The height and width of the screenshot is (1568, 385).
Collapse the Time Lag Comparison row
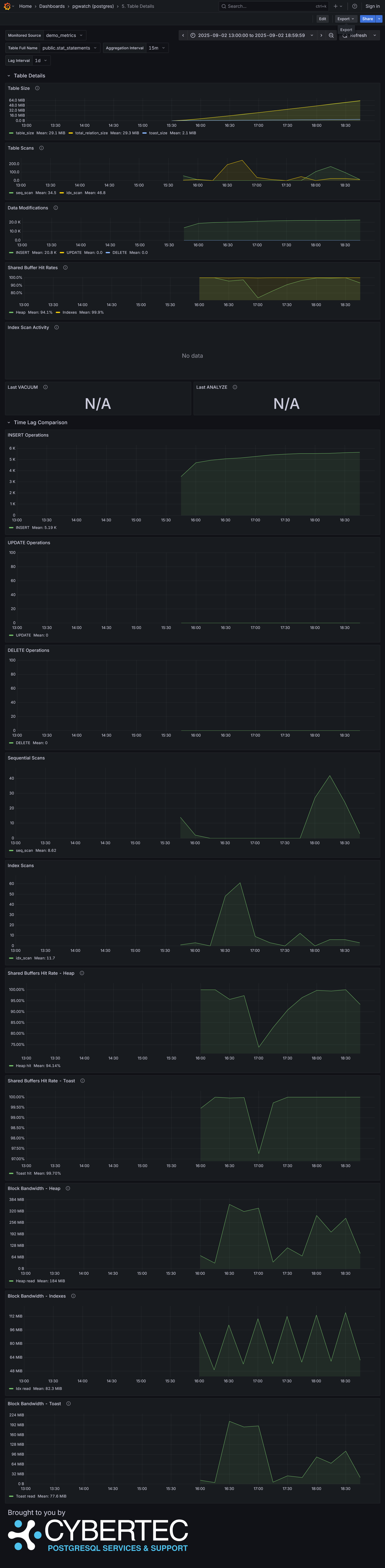pos(40,423)
